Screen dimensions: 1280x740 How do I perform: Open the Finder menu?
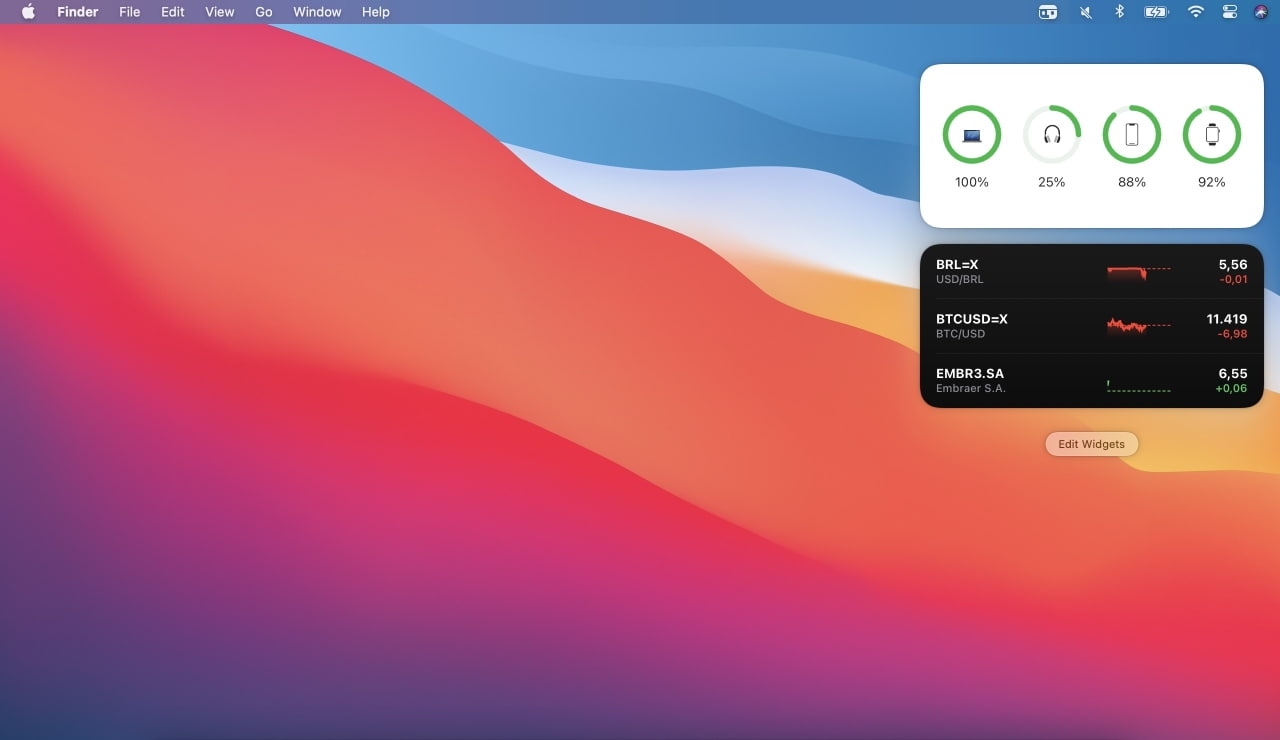coord(77,12)
